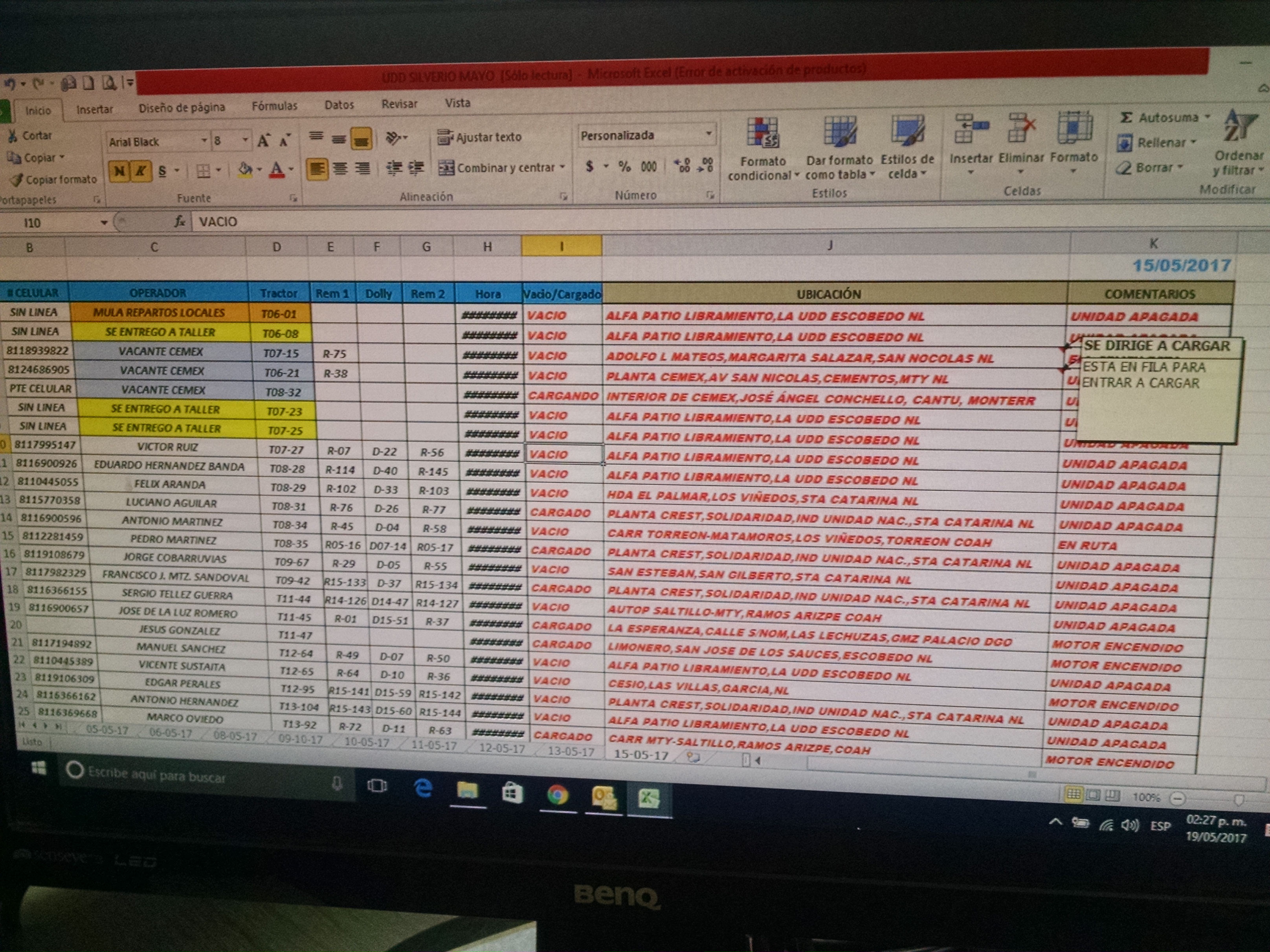Open Chrome from the taskbar
The image size is (1270, 952).
[557, 794]
